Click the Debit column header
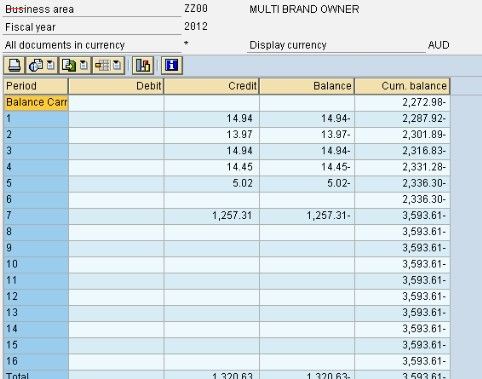The height and width of the screenshot is (379, 482). [x=116, y=86]
